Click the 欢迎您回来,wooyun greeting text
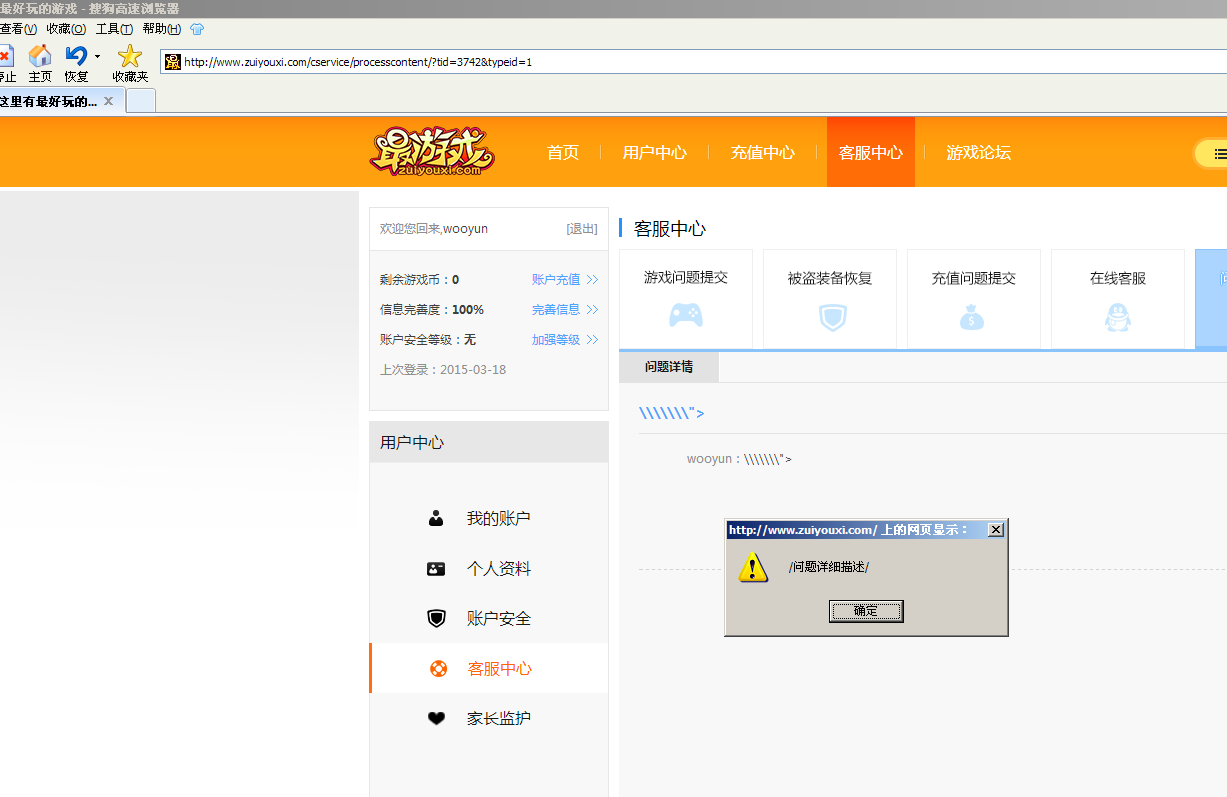Screen dimensions: 1227x797 point(434,229)
